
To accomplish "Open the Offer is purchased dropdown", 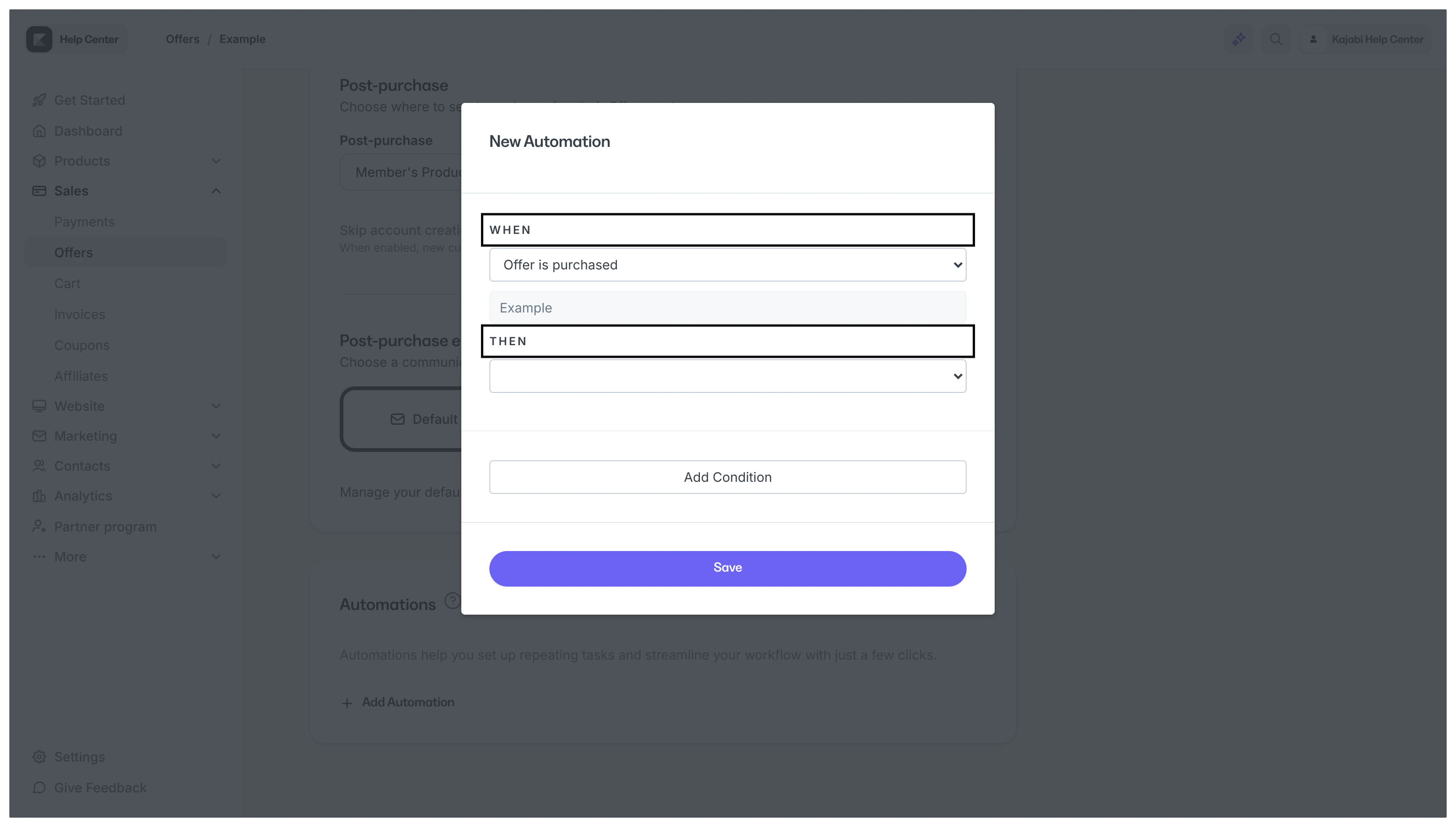I will pyautogui.click(x=727, y=265).
